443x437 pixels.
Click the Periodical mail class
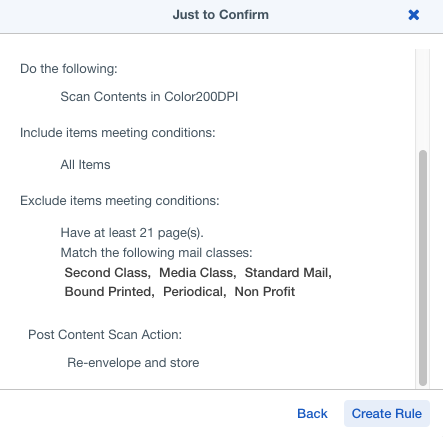193,292
